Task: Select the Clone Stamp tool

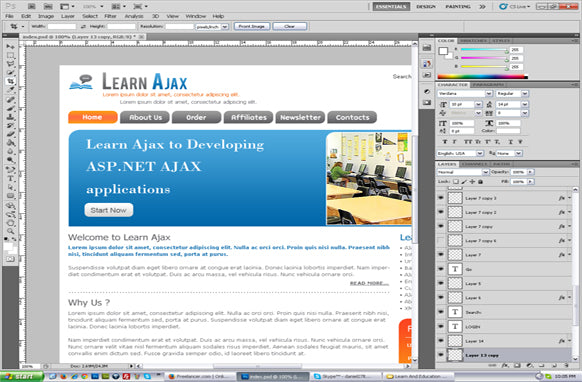Action: (x=10, y=117)
